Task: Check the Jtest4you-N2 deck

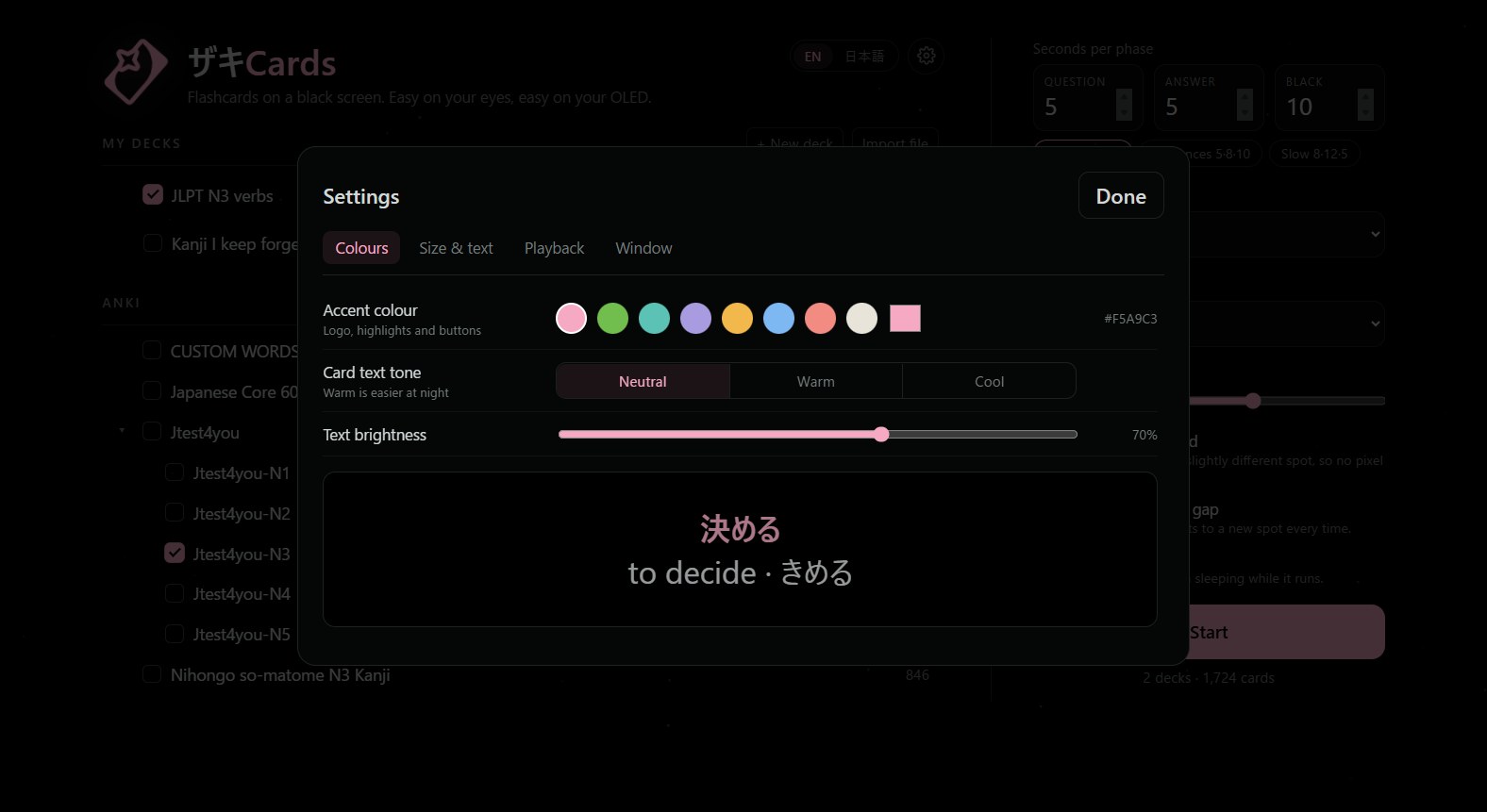Action: [x=175, y=512]
